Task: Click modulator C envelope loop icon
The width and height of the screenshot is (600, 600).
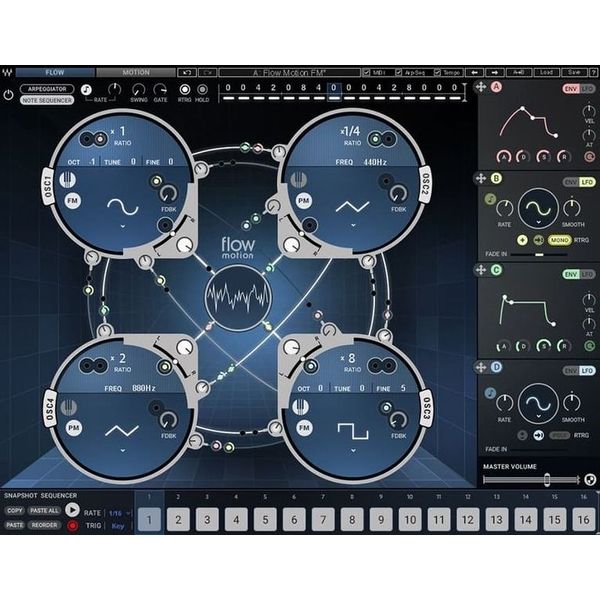Action: (589, 346)
